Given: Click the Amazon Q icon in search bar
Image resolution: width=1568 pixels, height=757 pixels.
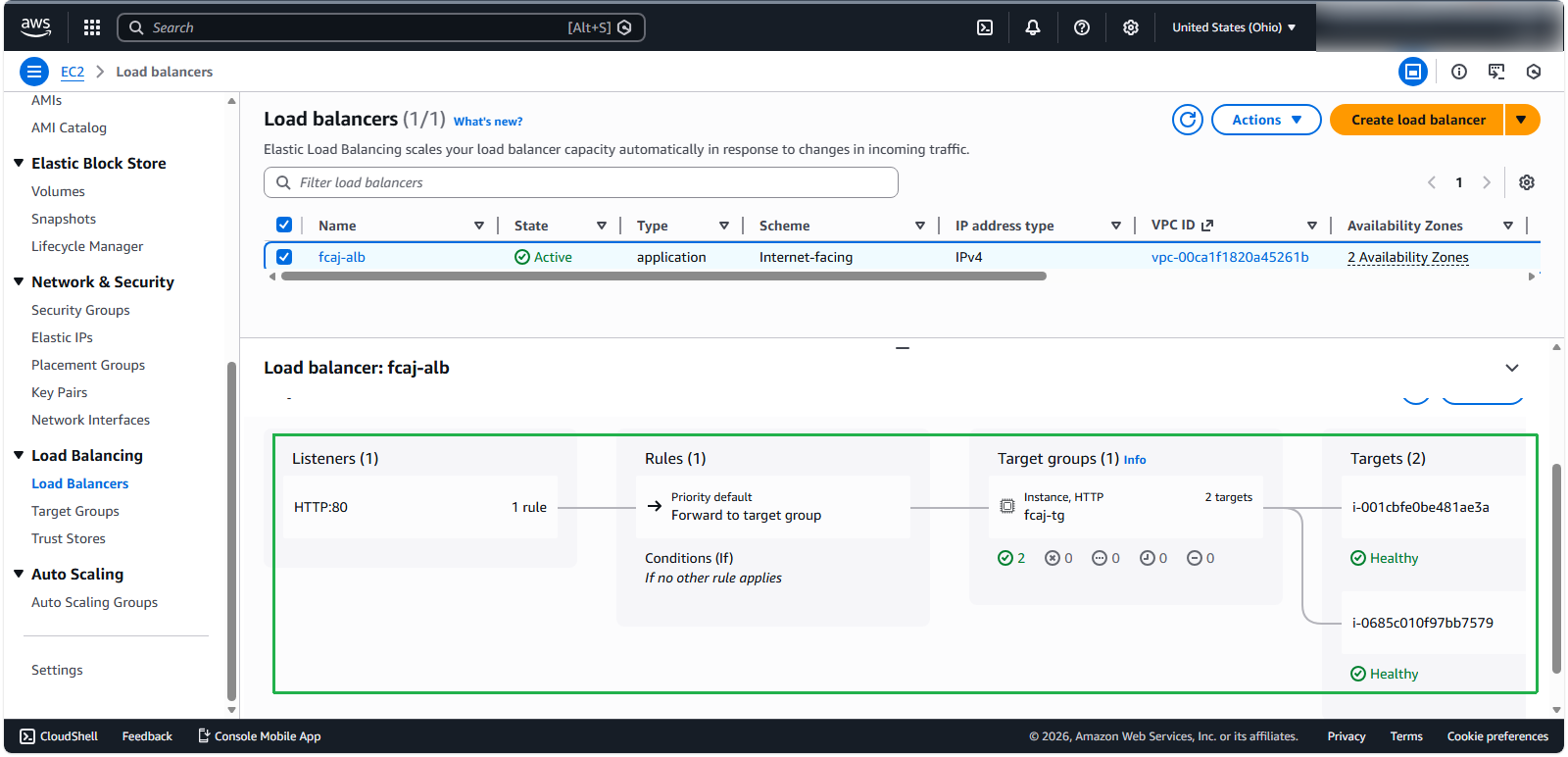Looking at the screenshot, I should point(624,27).
